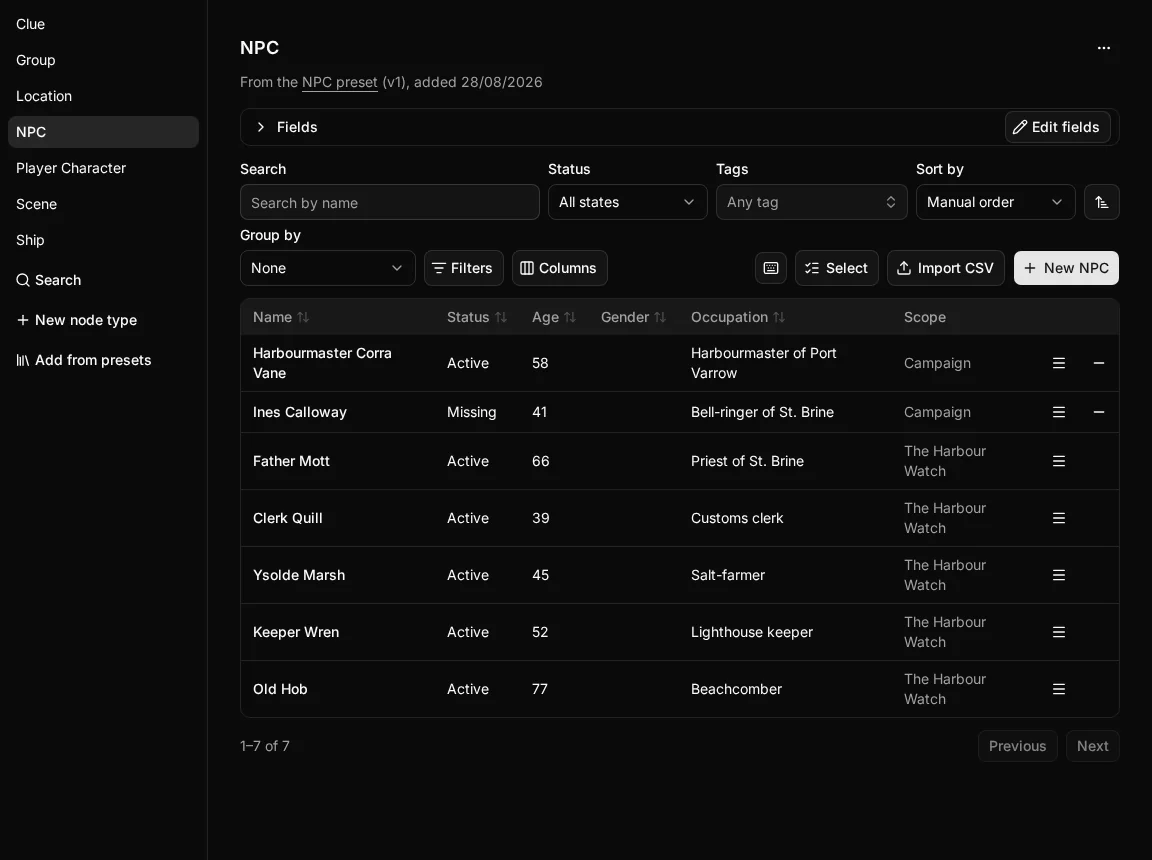Click Import CSV

(x=946, y=268)
